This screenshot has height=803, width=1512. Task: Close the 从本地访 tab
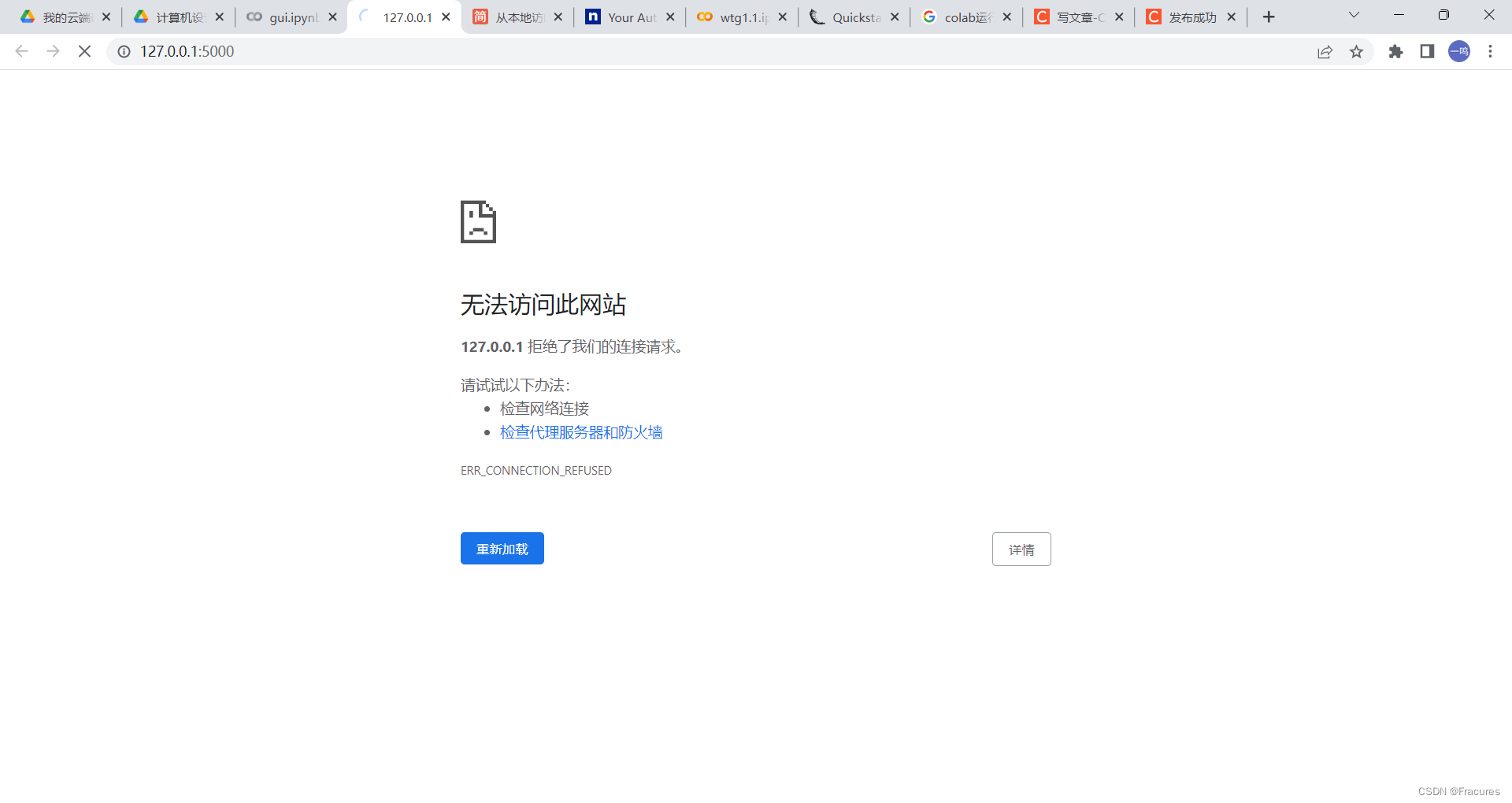pos(558,17)
